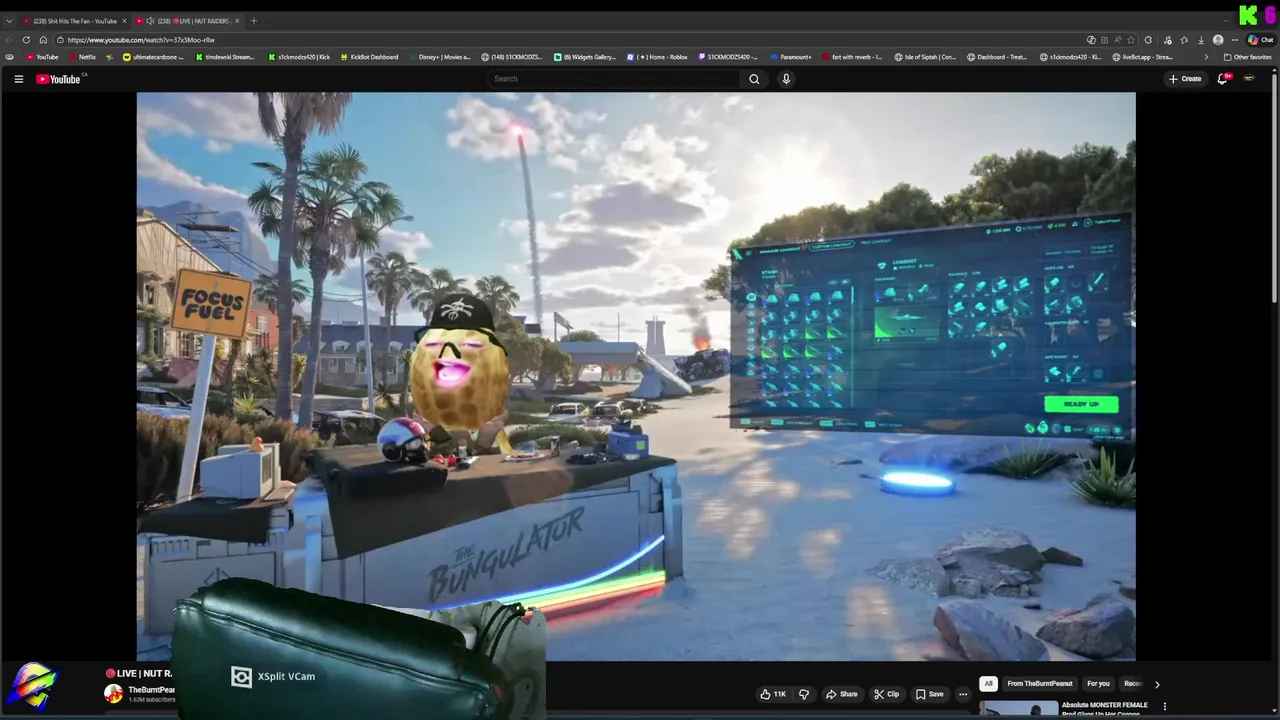
Task: Open options for Absolute MONSTER FEMALE video
Action: tap(1164, 707)
